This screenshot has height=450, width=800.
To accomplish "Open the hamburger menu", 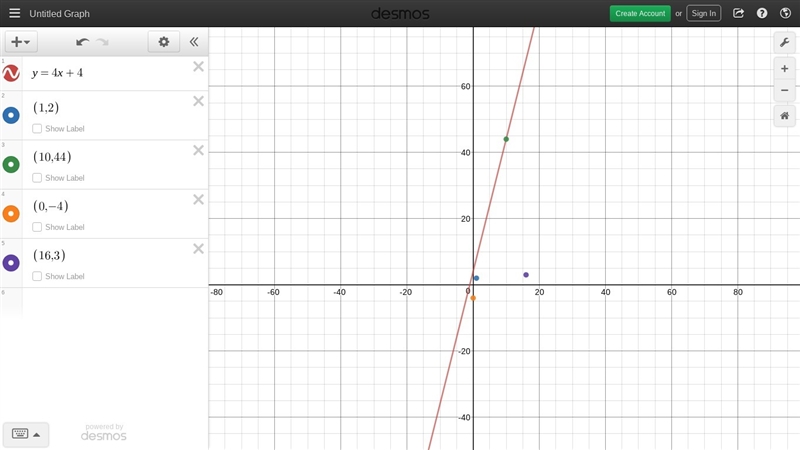I will pyautogui.click(x=14, y=13).
